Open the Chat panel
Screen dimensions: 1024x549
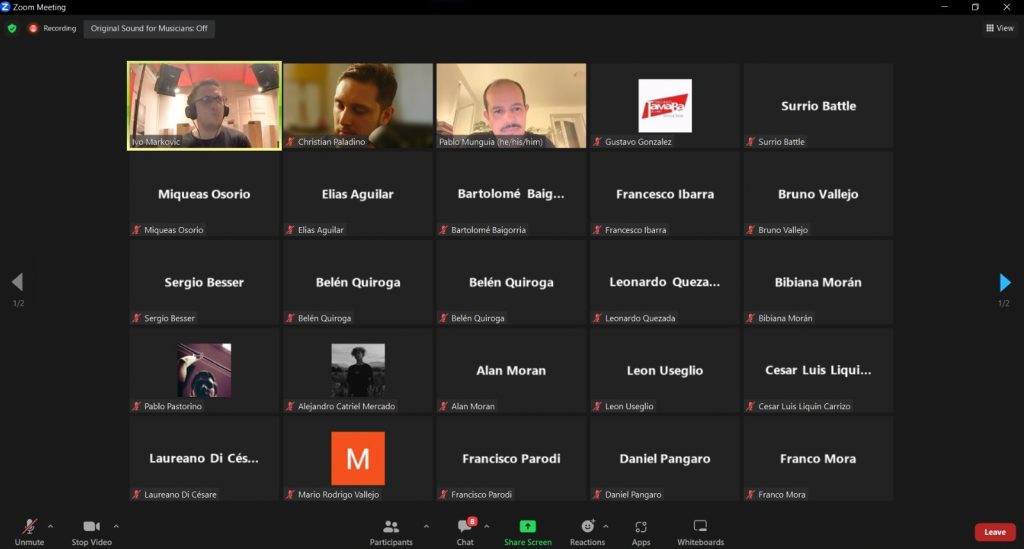tap(465, 531)
